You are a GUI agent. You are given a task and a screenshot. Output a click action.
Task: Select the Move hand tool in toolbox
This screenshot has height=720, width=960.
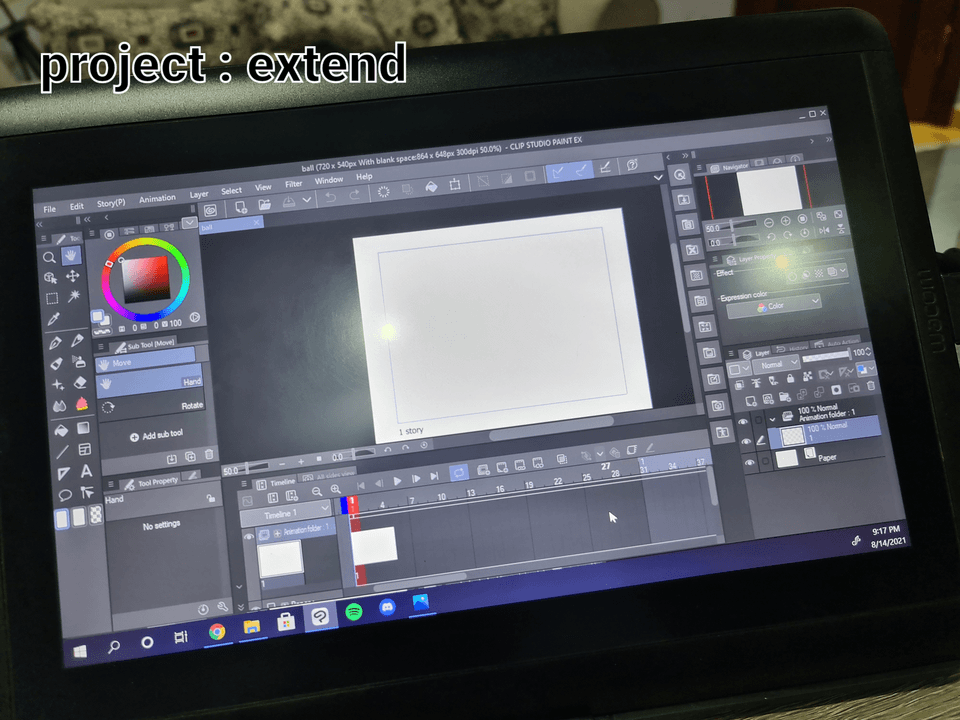(71, 255)
